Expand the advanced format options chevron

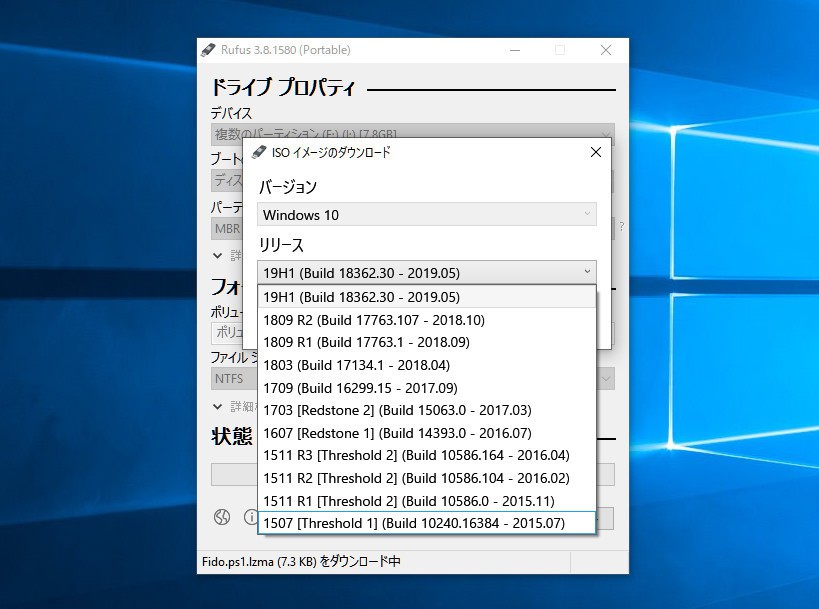pyautogui.click(x=219, y=407)
